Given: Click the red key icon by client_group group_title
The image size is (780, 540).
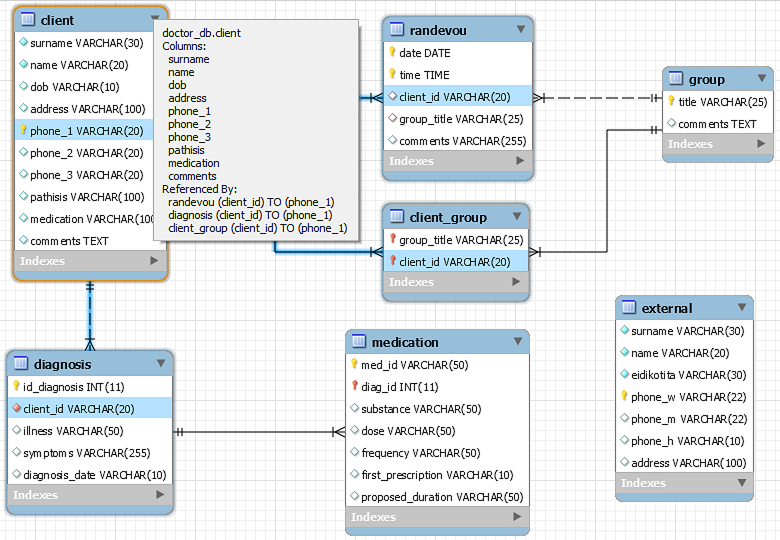Looking at the screenshot, I should (x=392, y=239).
